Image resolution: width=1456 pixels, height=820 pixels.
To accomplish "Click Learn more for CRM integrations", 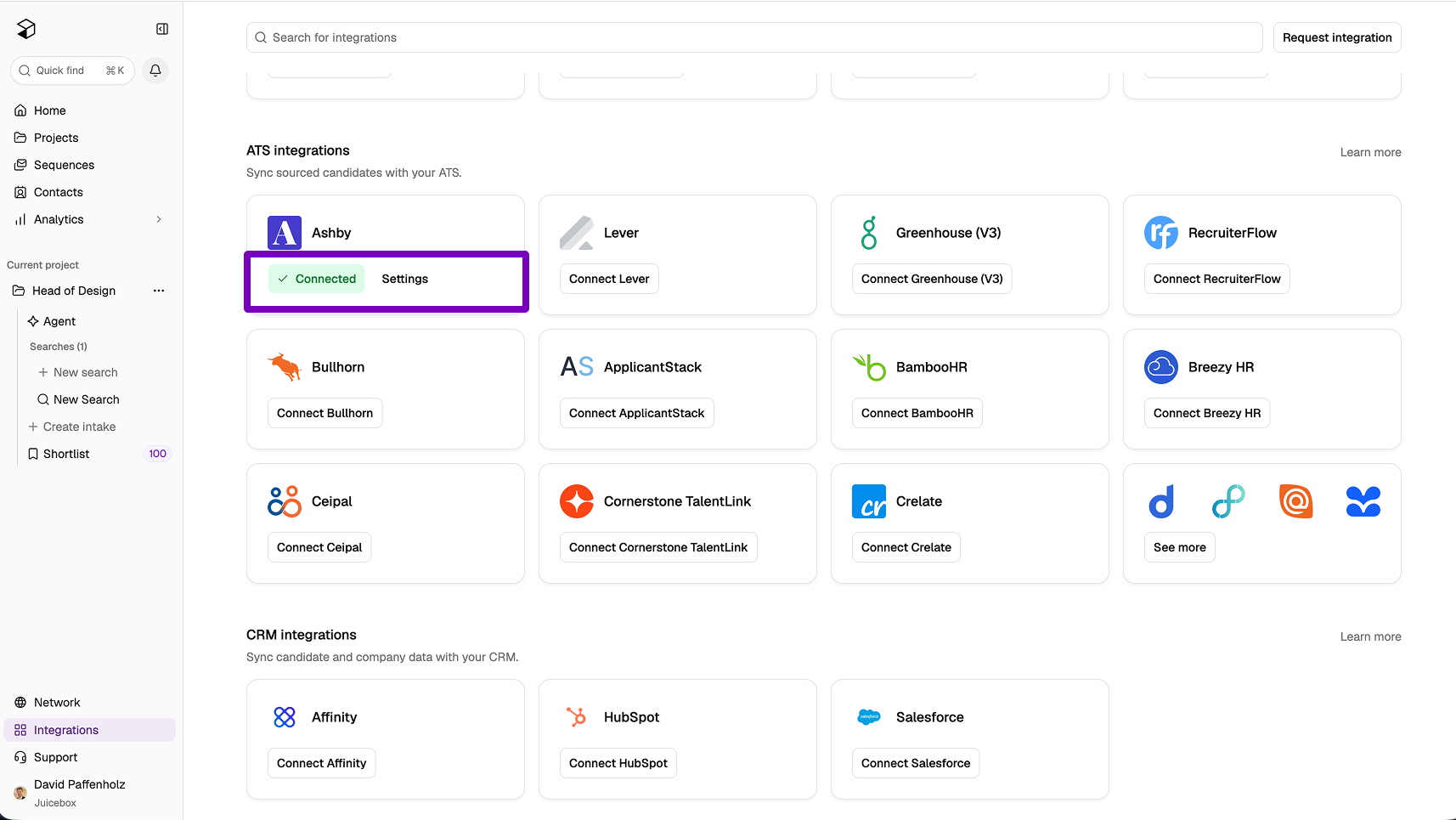I will pyautogui.click(x=1371, y=636).
